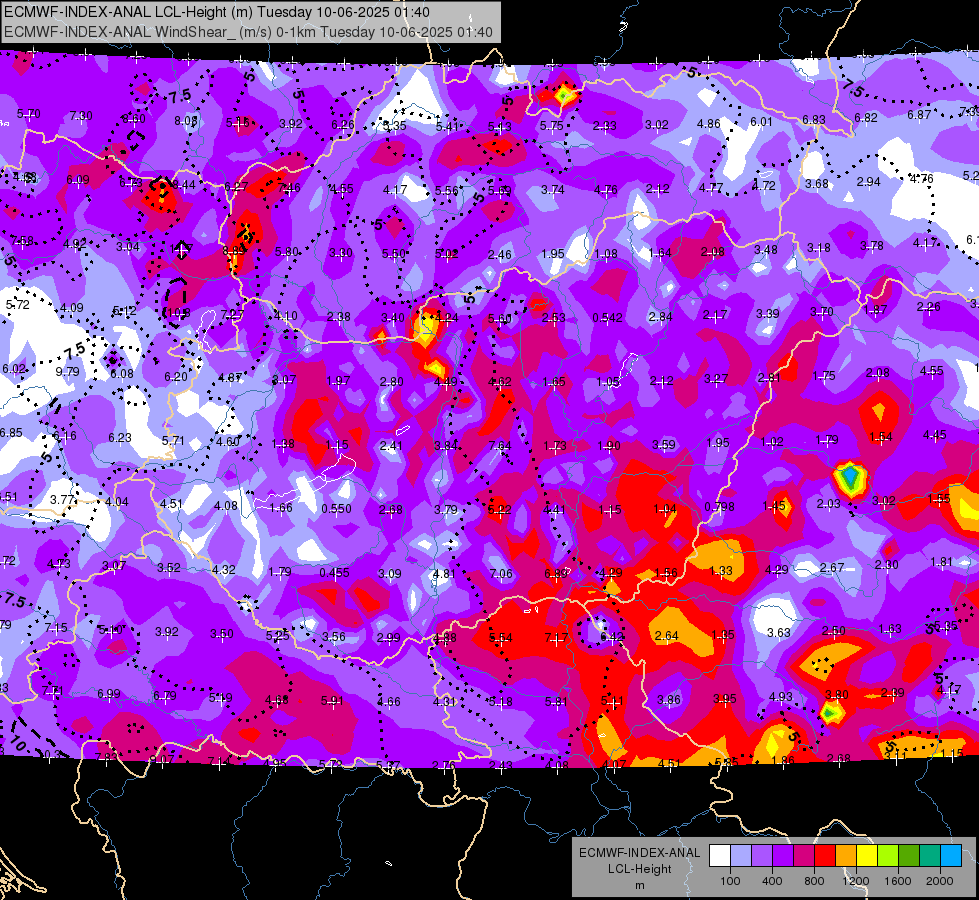Select the cyan-blue legend swatch at far right

pyautogui.click(x=952, y=856)
